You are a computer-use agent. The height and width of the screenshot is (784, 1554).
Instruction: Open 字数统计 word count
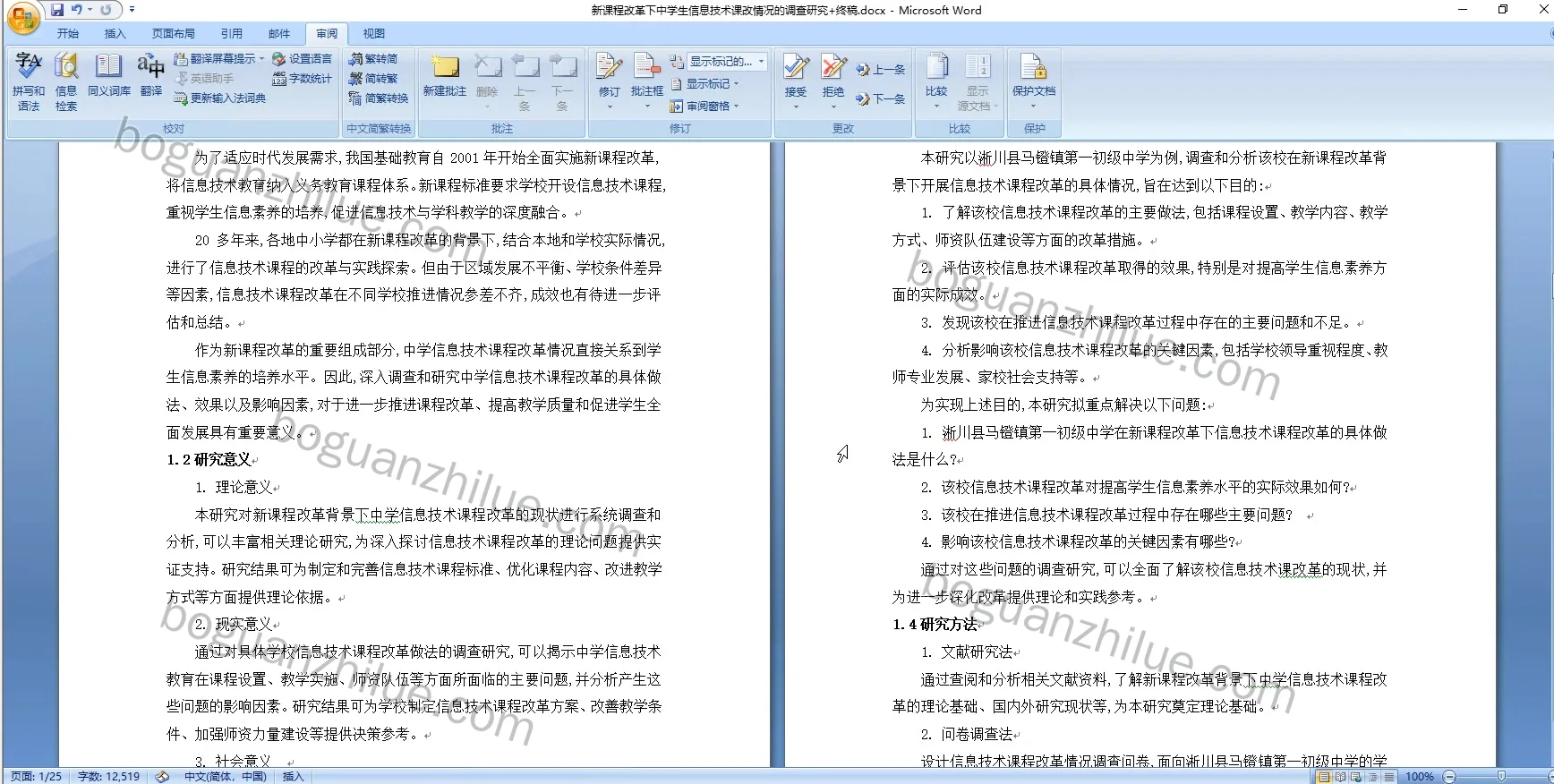[x=303, y=79]
